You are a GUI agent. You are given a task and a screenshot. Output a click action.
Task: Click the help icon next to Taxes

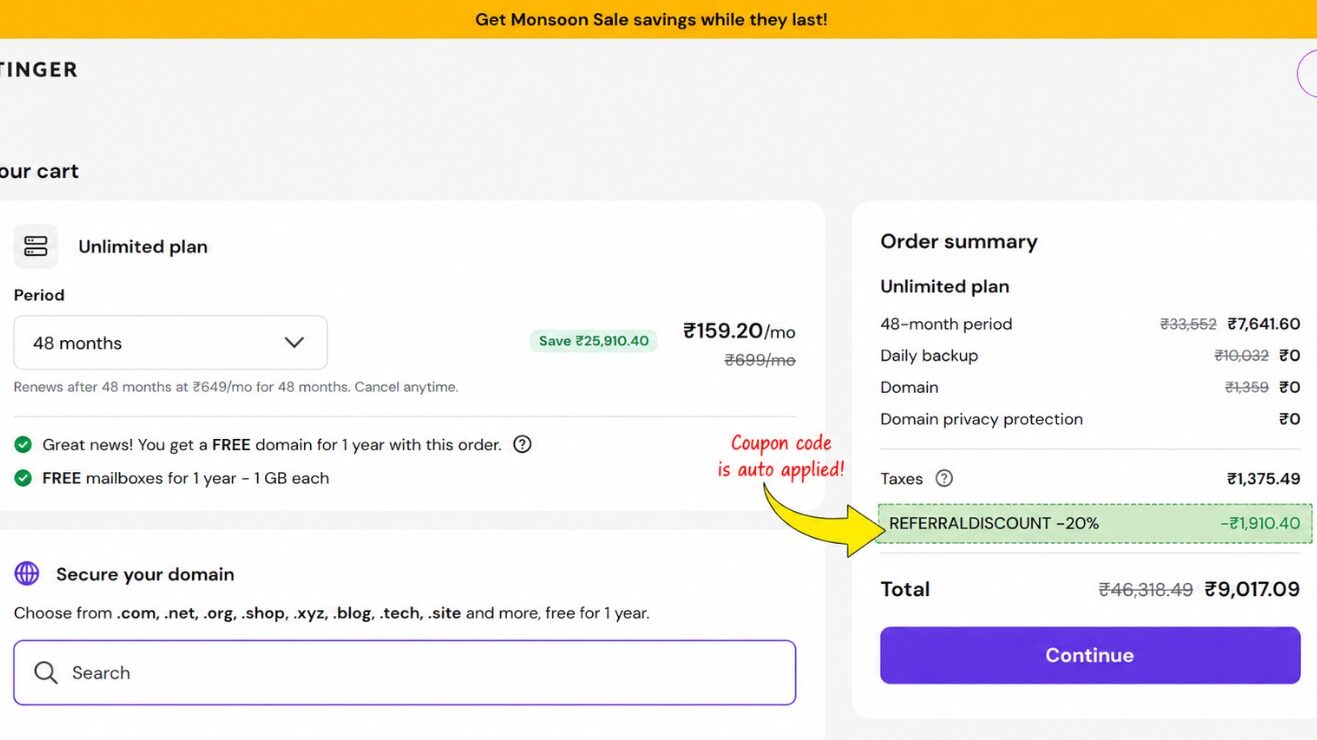coord(944,478)
